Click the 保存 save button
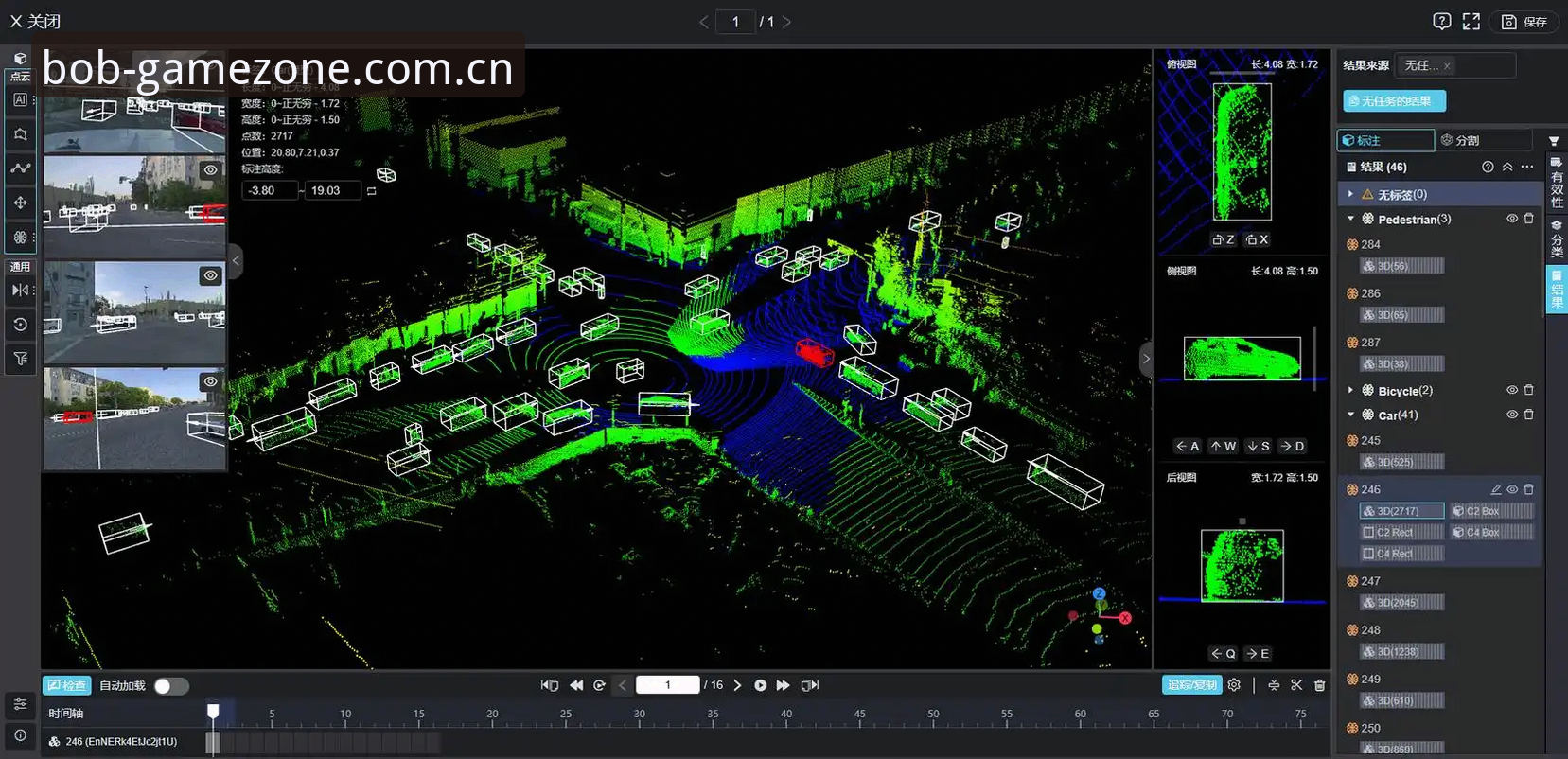The image size is (1568, 759). (1524, 22)
